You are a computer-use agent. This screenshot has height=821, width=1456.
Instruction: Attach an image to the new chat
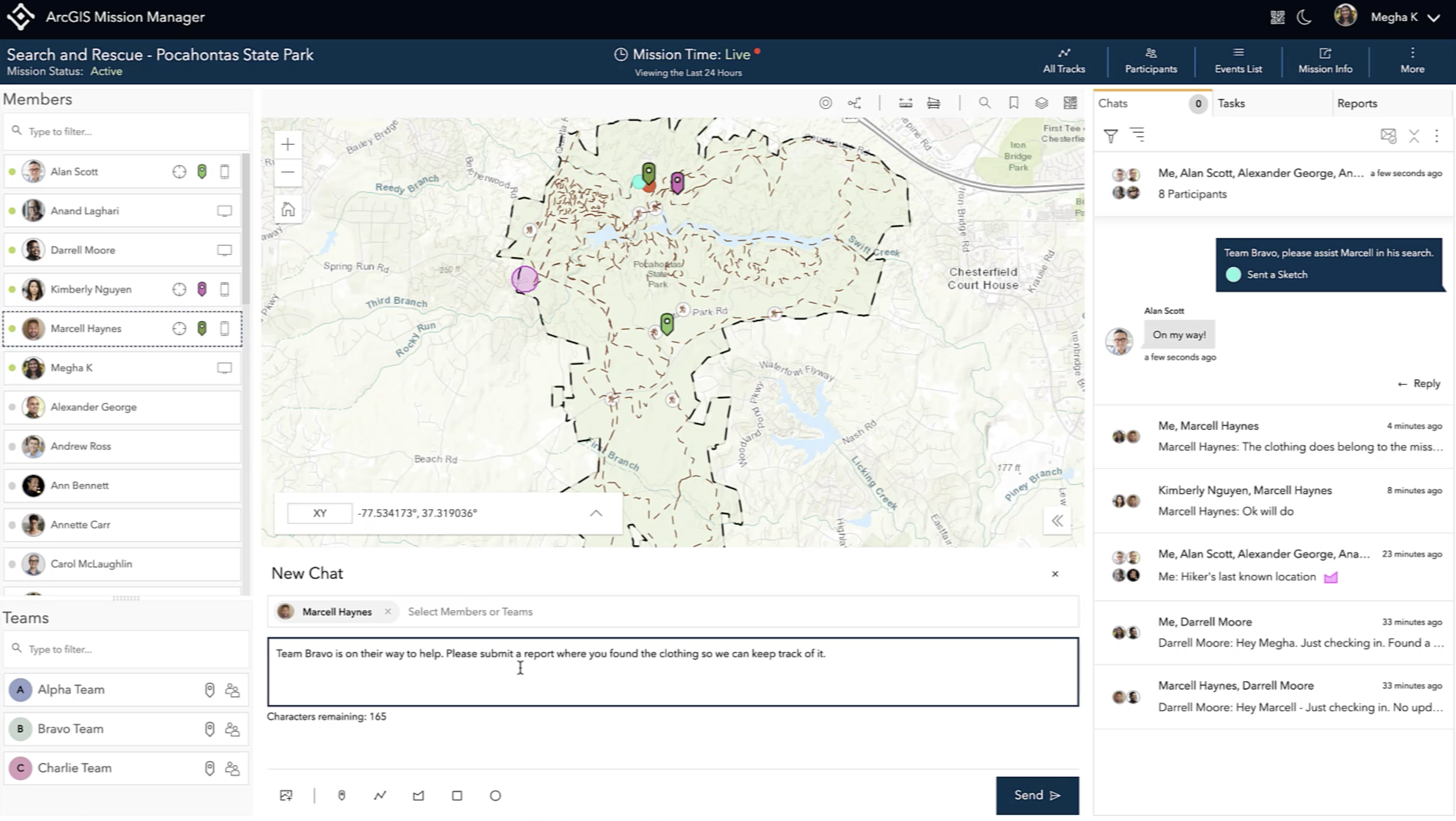point(287,796)
